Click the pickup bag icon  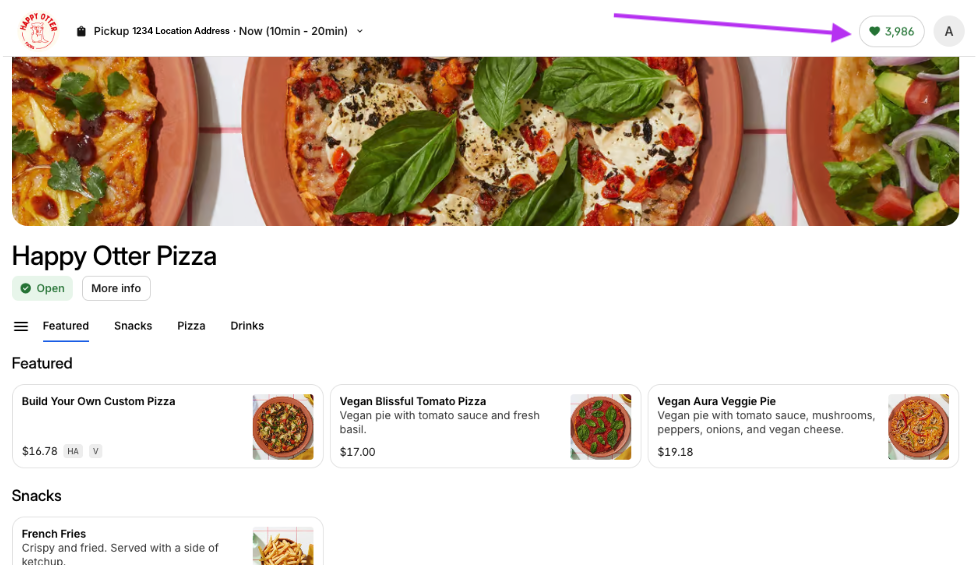[81, 31]
